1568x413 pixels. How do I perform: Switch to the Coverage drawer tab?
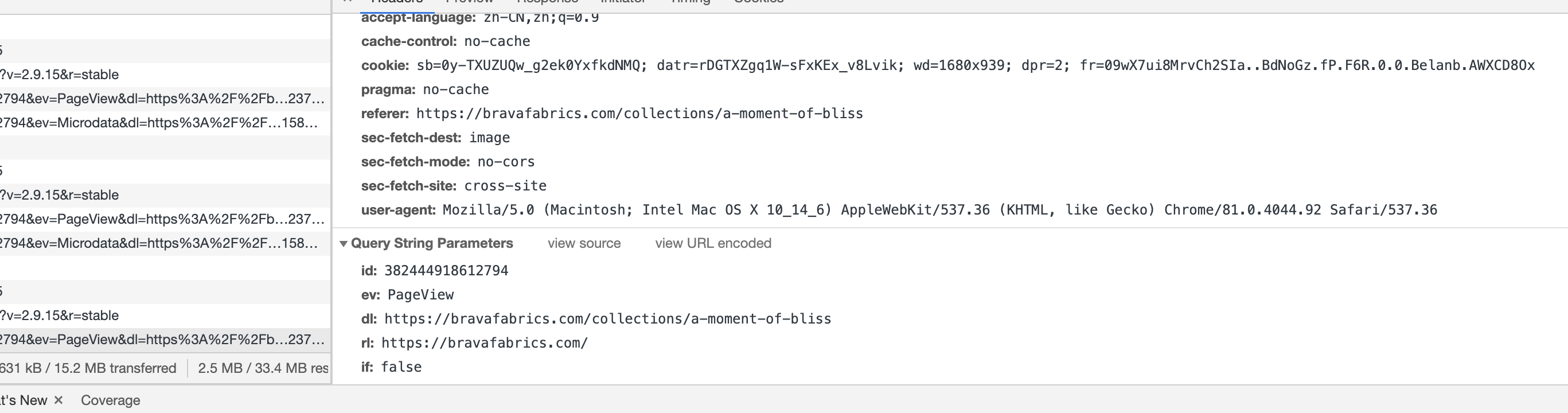[x=110, y=400]
